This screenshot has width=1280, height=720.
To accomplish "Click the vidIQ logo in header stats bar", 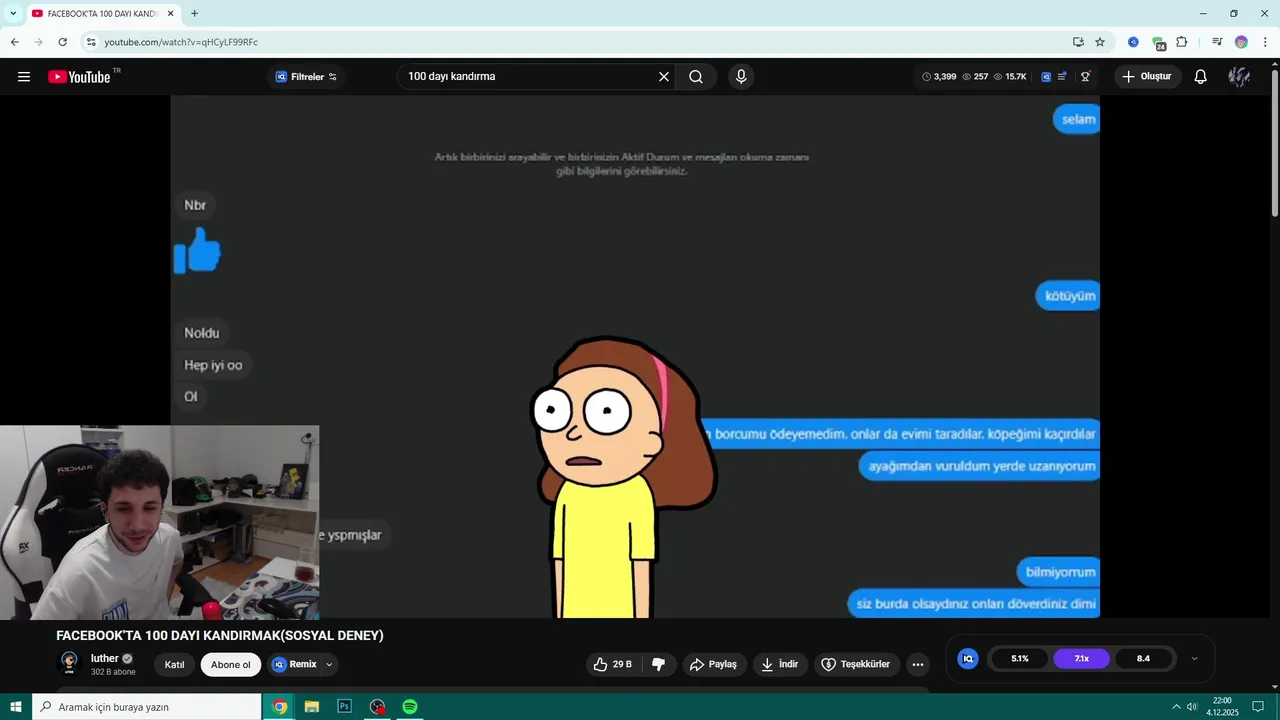I will 1046,77.
